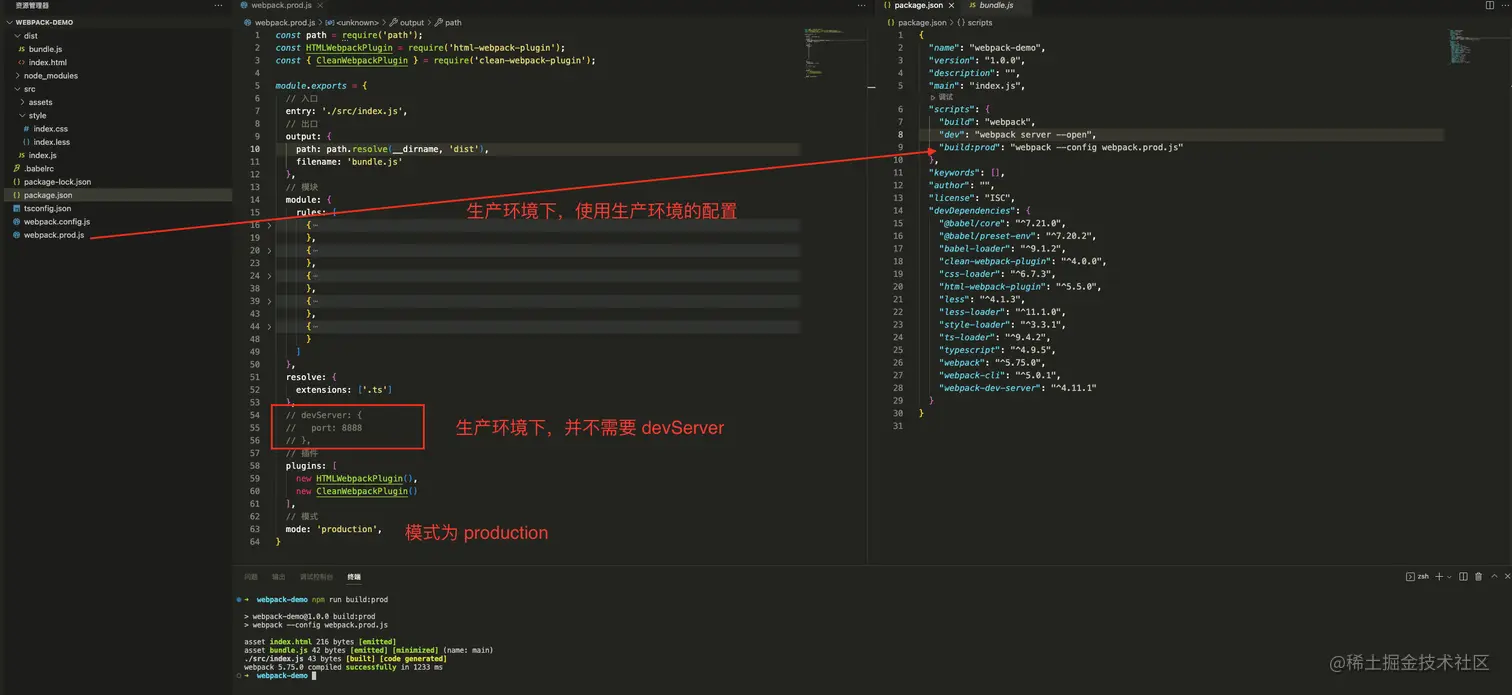
Task: Click the "webpack-dev-server" dependency line
Action: pyautogui.click(x=1017, y=388)
